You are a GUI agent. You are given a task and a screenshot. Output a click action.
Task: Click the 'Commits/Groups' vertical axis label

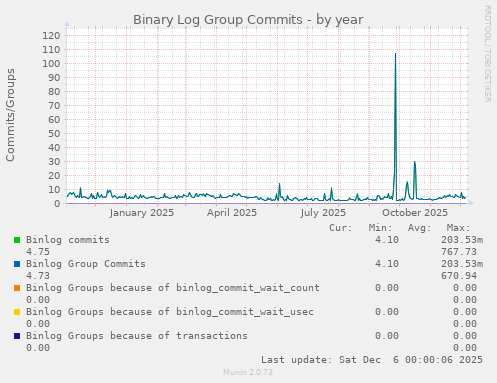point(10,115)
